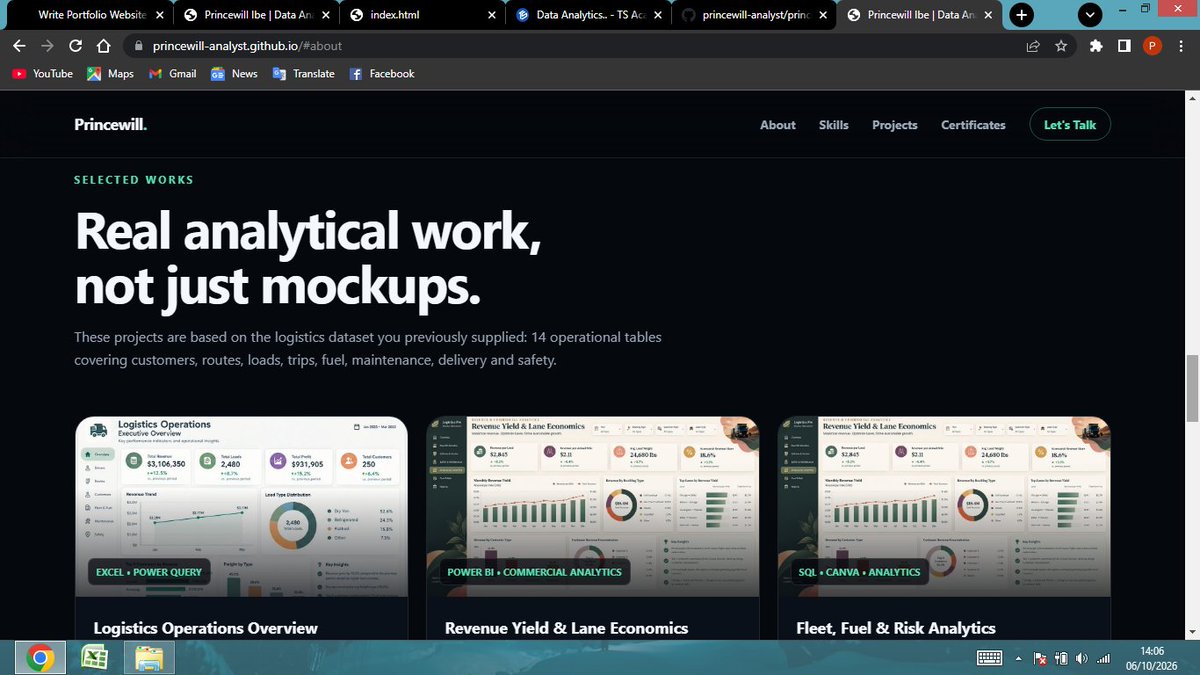Toggle the browser side panel

pyautogui.click(x=1124, y=46)
